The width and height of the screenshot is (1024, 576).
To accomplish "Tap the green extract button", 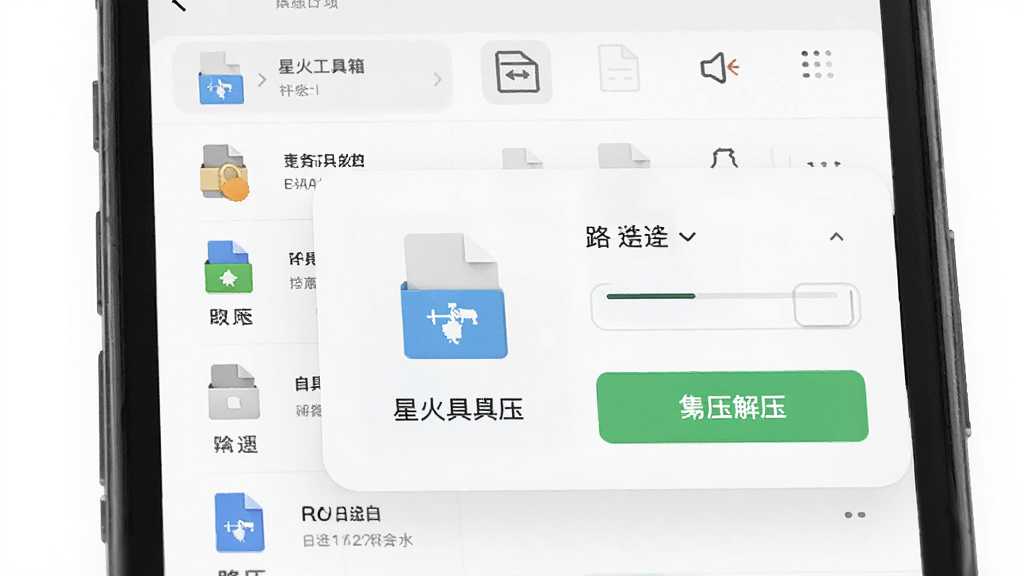I will [732, 407].
